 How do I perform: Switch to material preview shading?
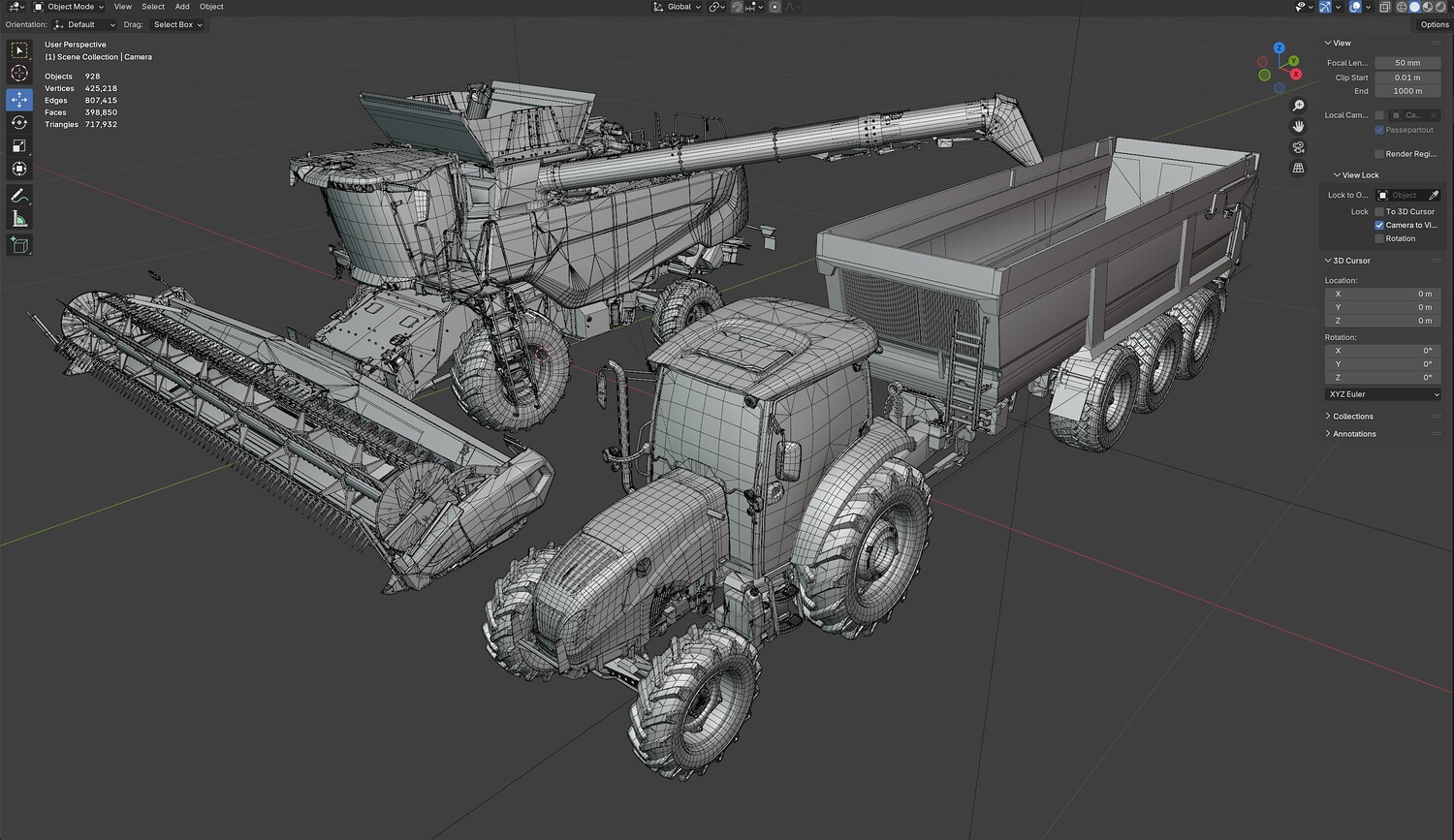click(x=1427, y=7)
